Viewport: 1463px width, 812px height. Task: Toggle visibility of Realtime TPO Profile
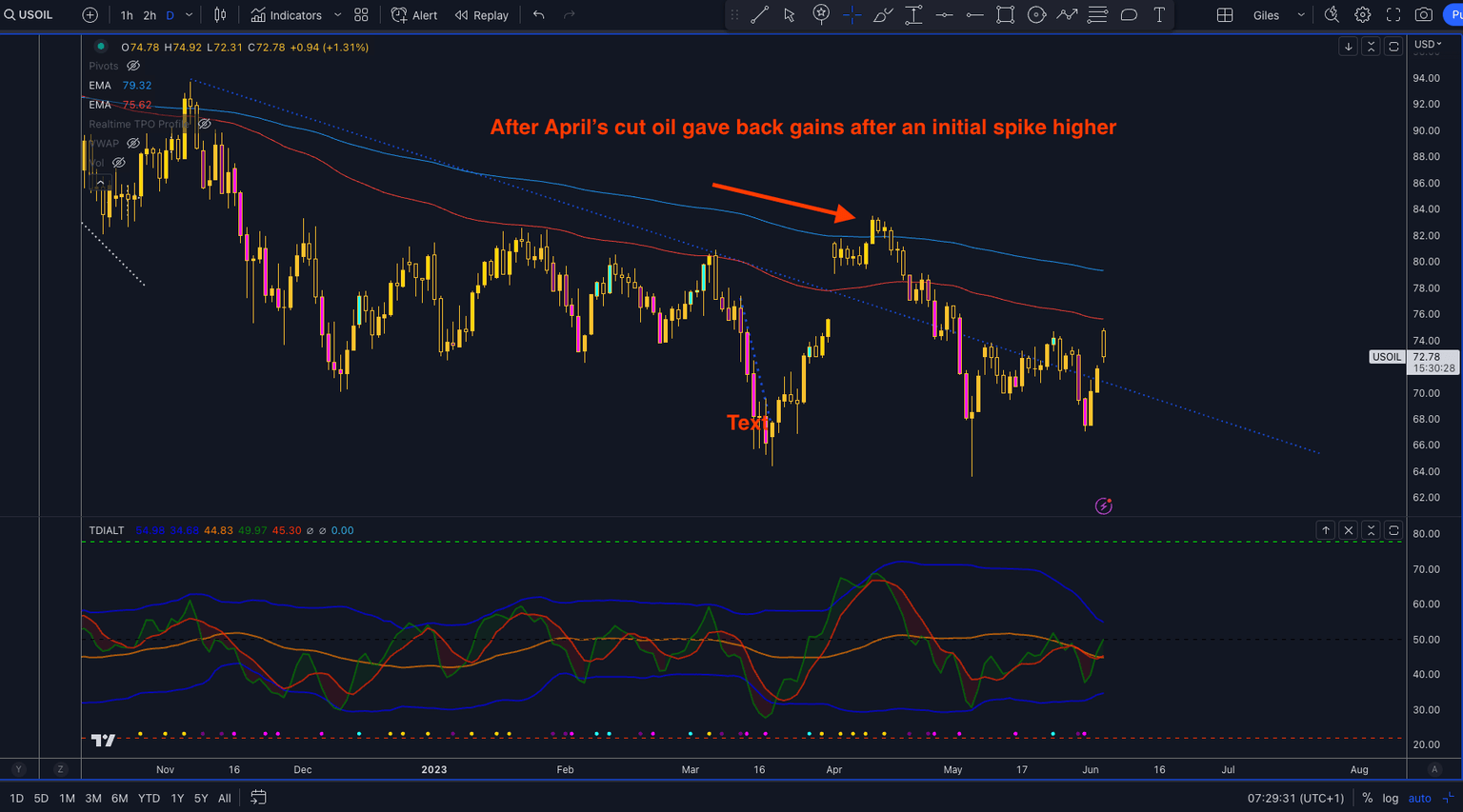(x=204, y=124)
